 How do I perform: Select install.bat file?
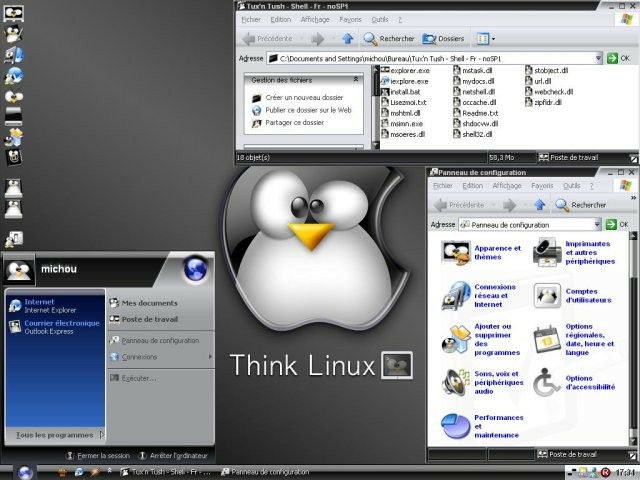pyautogui.click(x=400, y=92)
